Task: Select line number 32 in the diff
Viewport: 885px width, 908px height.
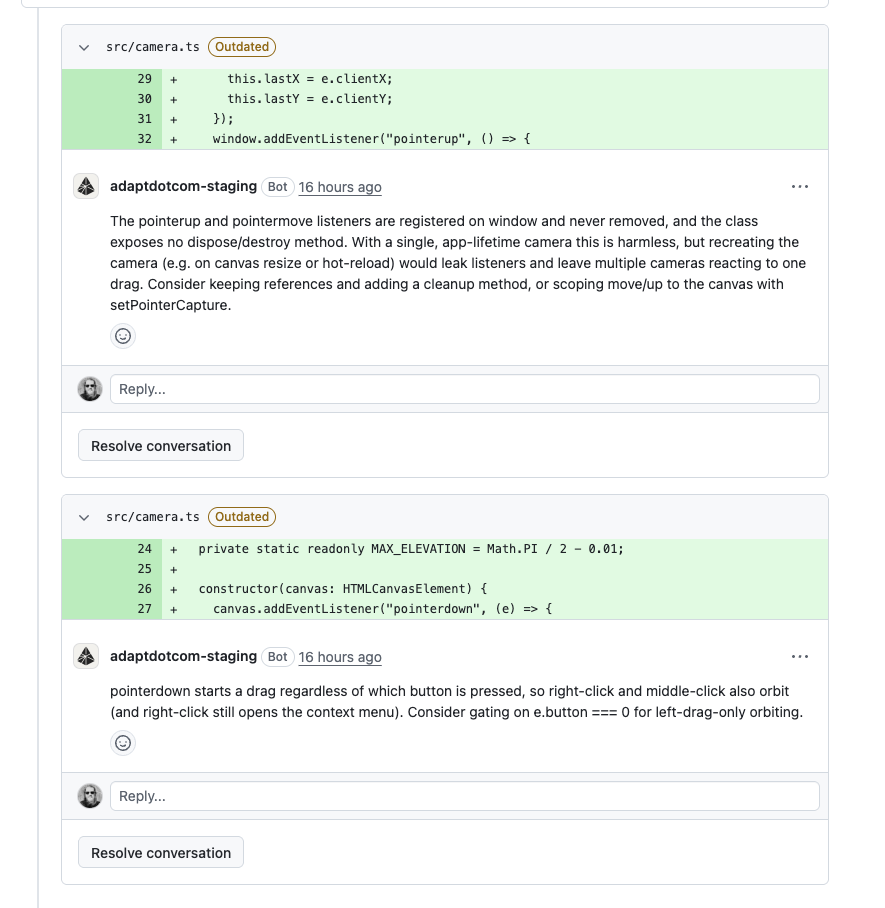Action: tap(144, 139)
